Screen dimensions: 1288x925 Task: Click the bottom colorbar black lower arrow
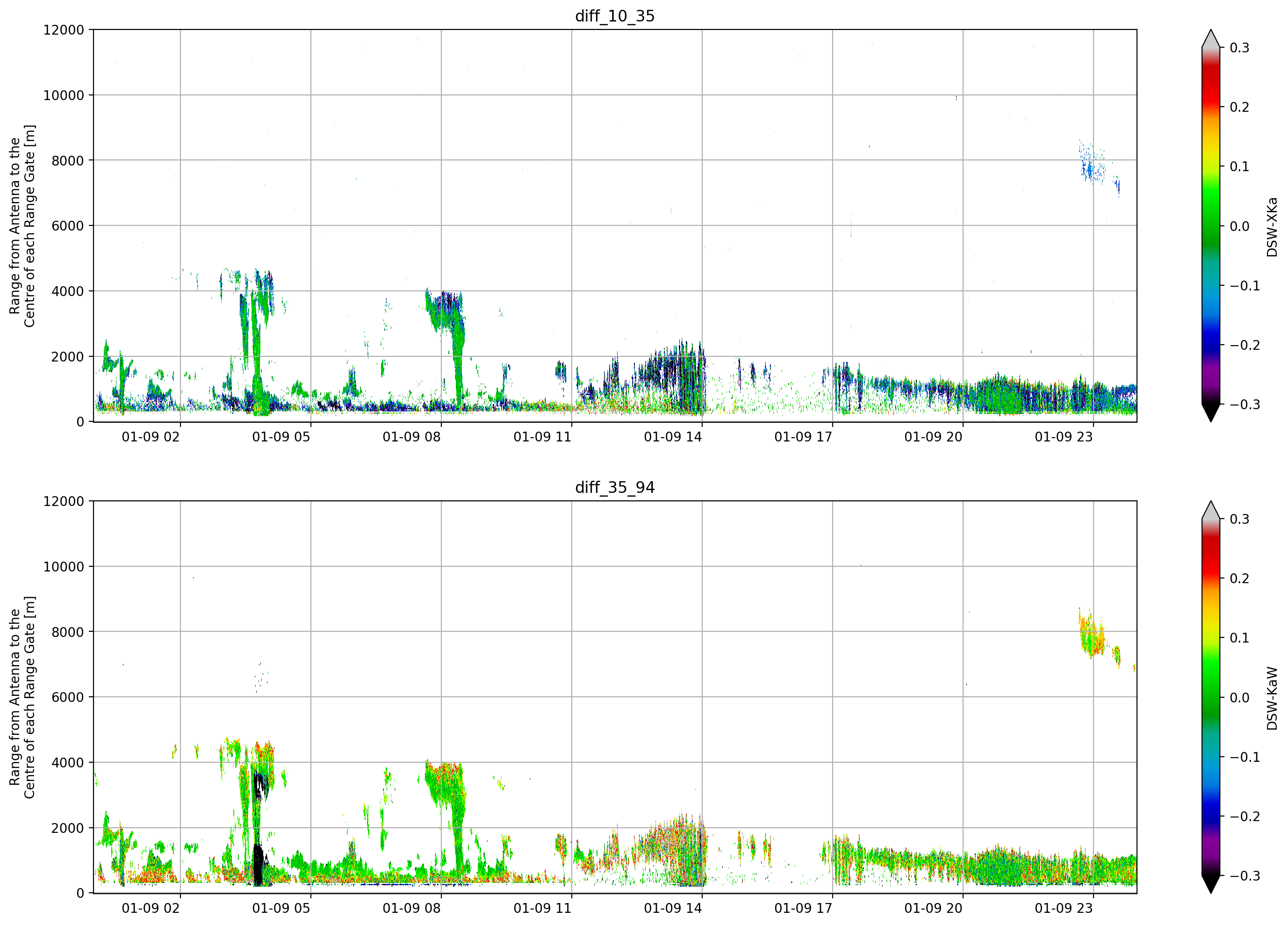pyautogui.click(x=1211, y=885)
